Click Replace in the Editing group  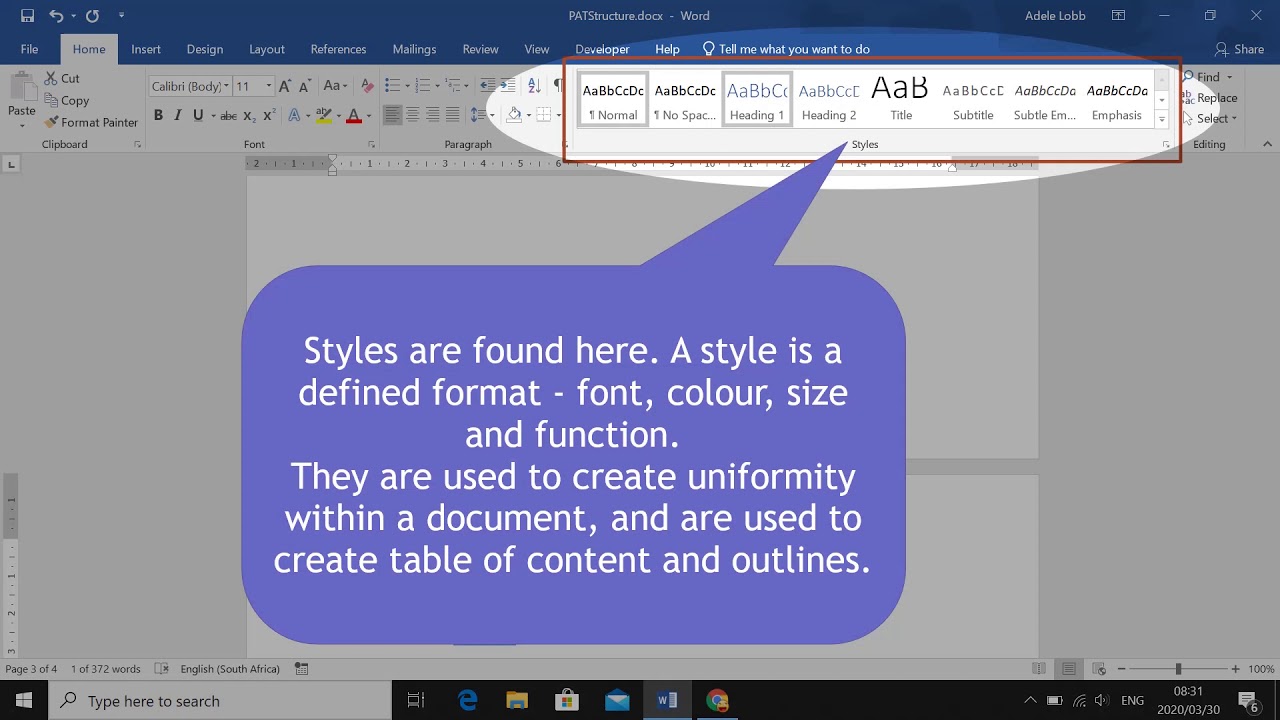click(1209, 98)
